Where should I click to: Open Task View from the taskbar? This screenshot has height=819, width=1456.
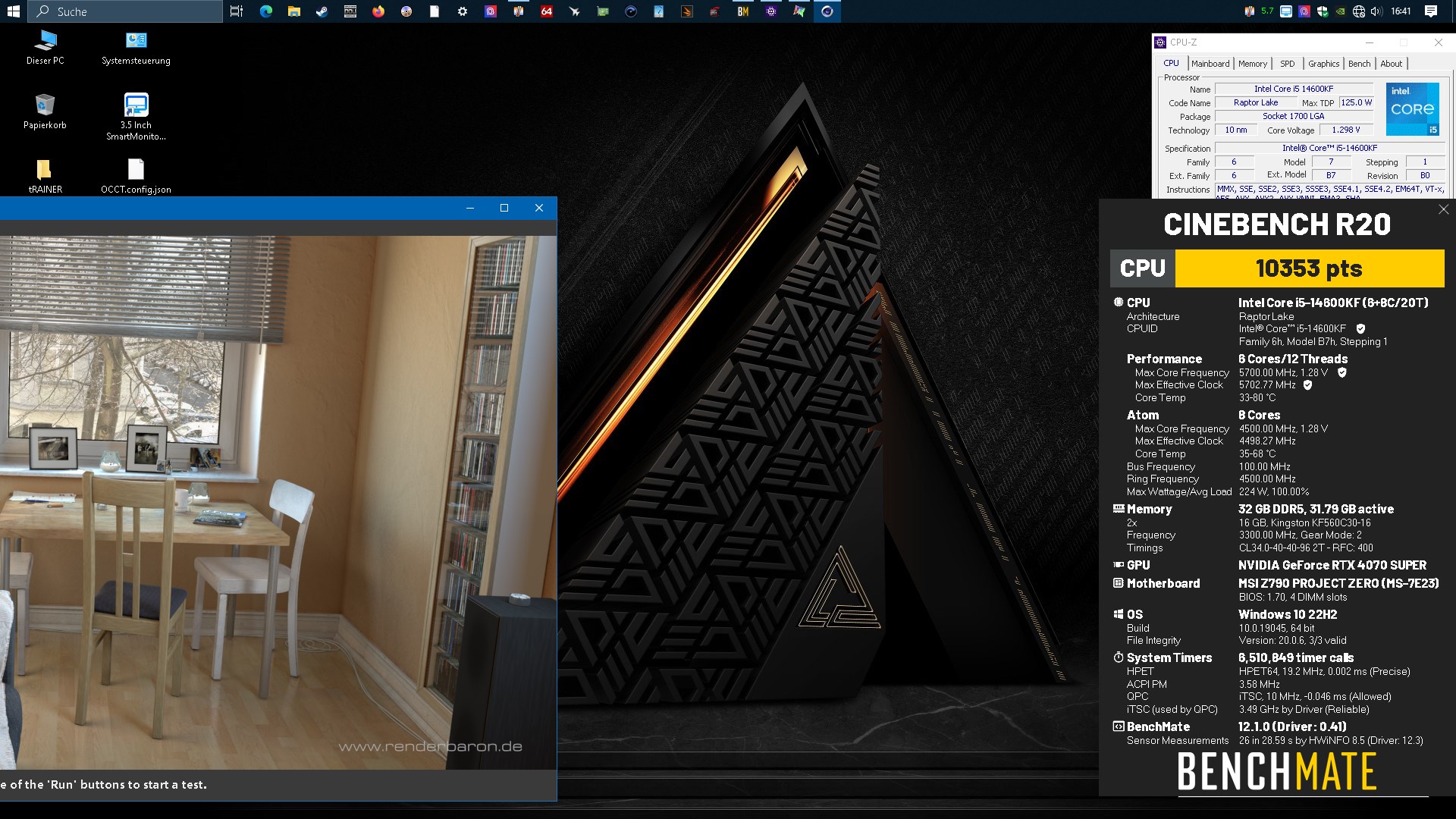[x=237, y=11]
